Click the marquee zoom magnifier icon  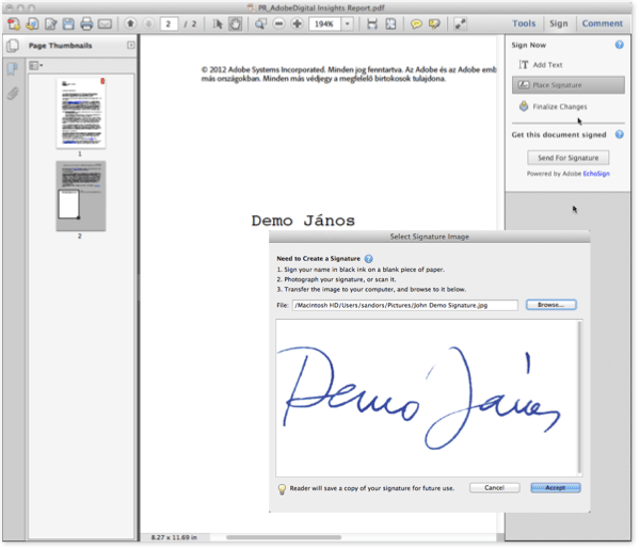click(260, 24)
